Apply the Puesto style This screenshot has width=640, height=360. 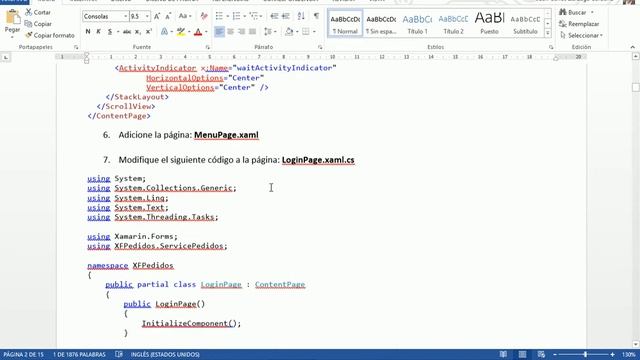point(489,24)
